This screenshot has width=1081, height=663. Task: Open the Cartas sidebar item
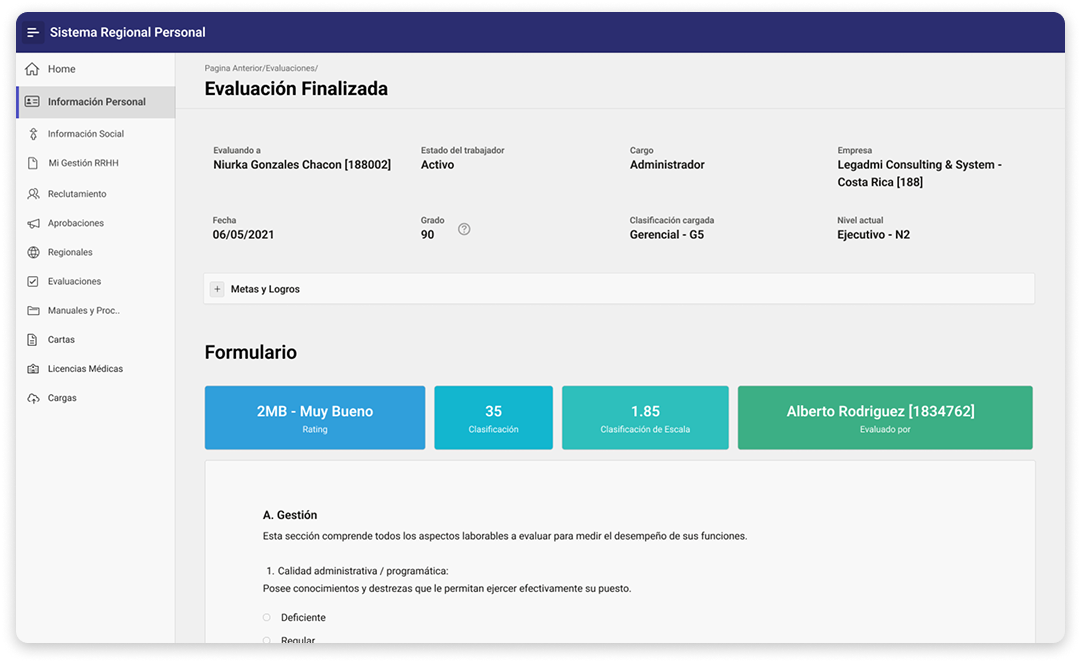tap(61, 340)
